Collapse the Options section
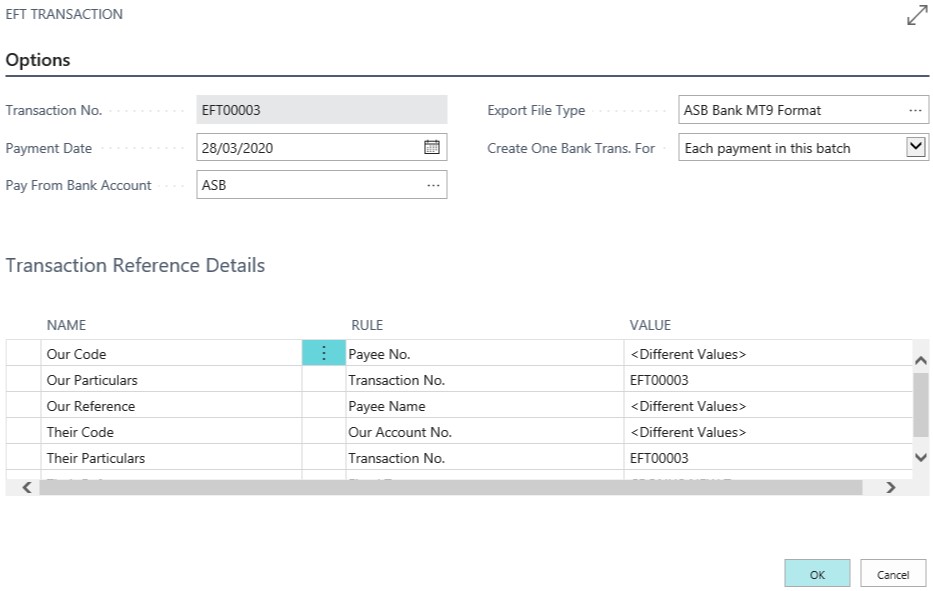Viewport: 933px width, 591px height. 38,59
